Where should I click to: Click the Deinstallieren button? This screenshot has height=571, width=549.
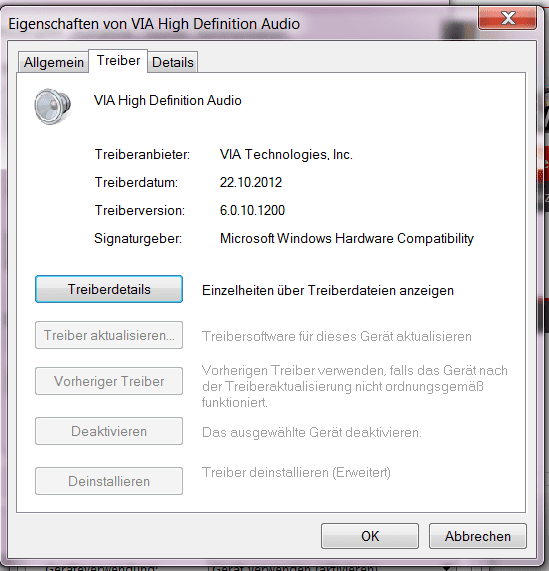(x=109, y=481)
